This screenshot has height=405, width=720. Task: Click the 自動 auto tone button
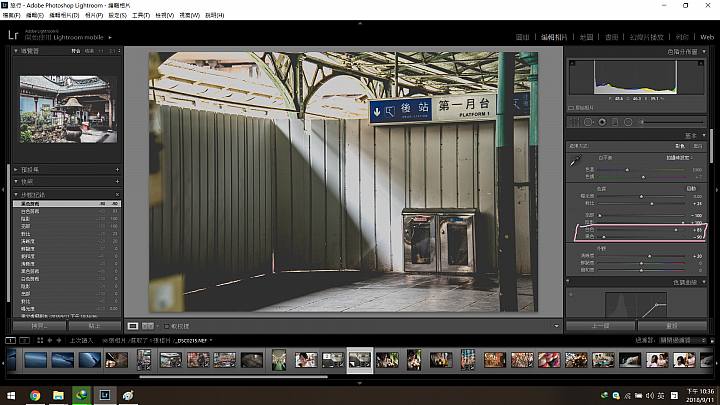pos(691,189)
